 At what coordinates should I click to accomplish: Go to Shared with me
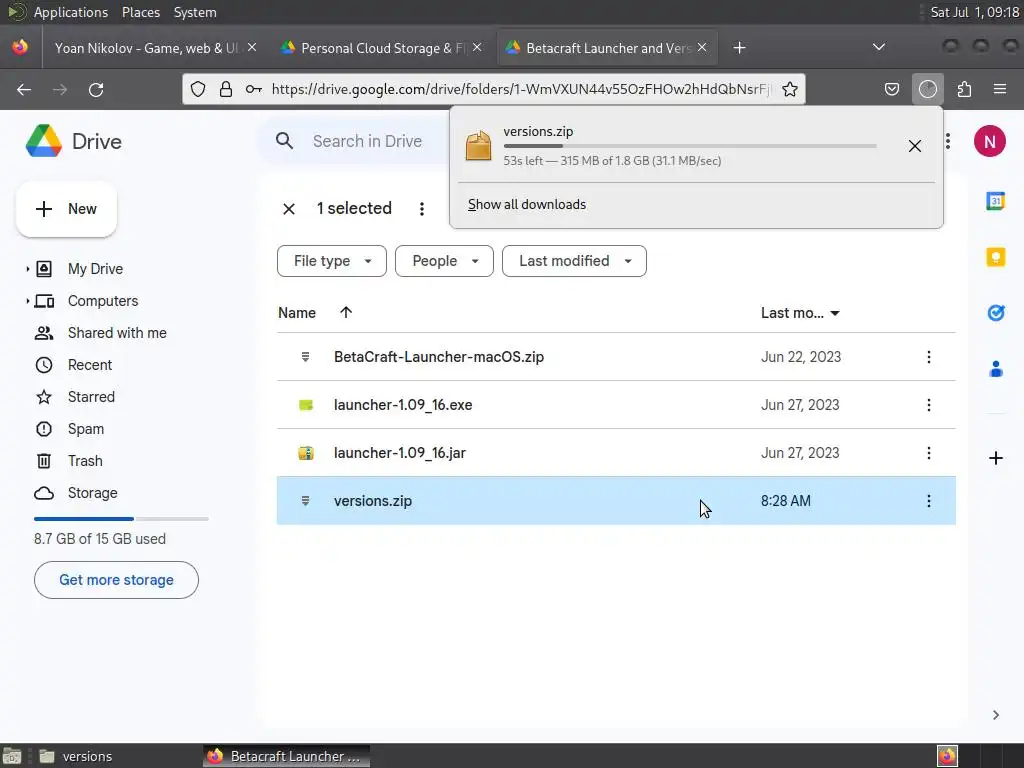[x=118, y=333]
